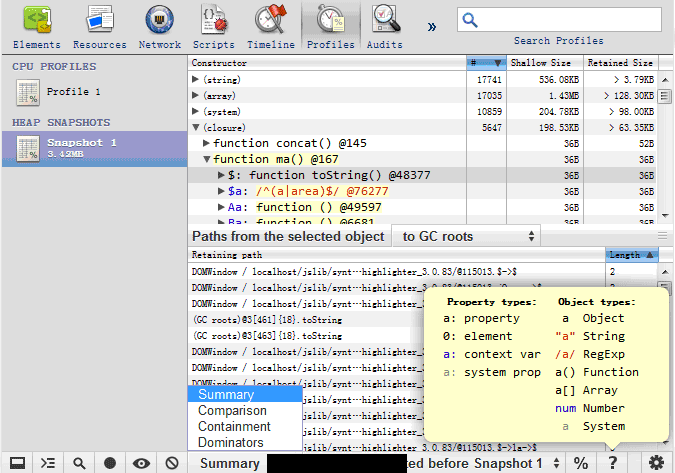Expand the (string) constructor row

195,79
